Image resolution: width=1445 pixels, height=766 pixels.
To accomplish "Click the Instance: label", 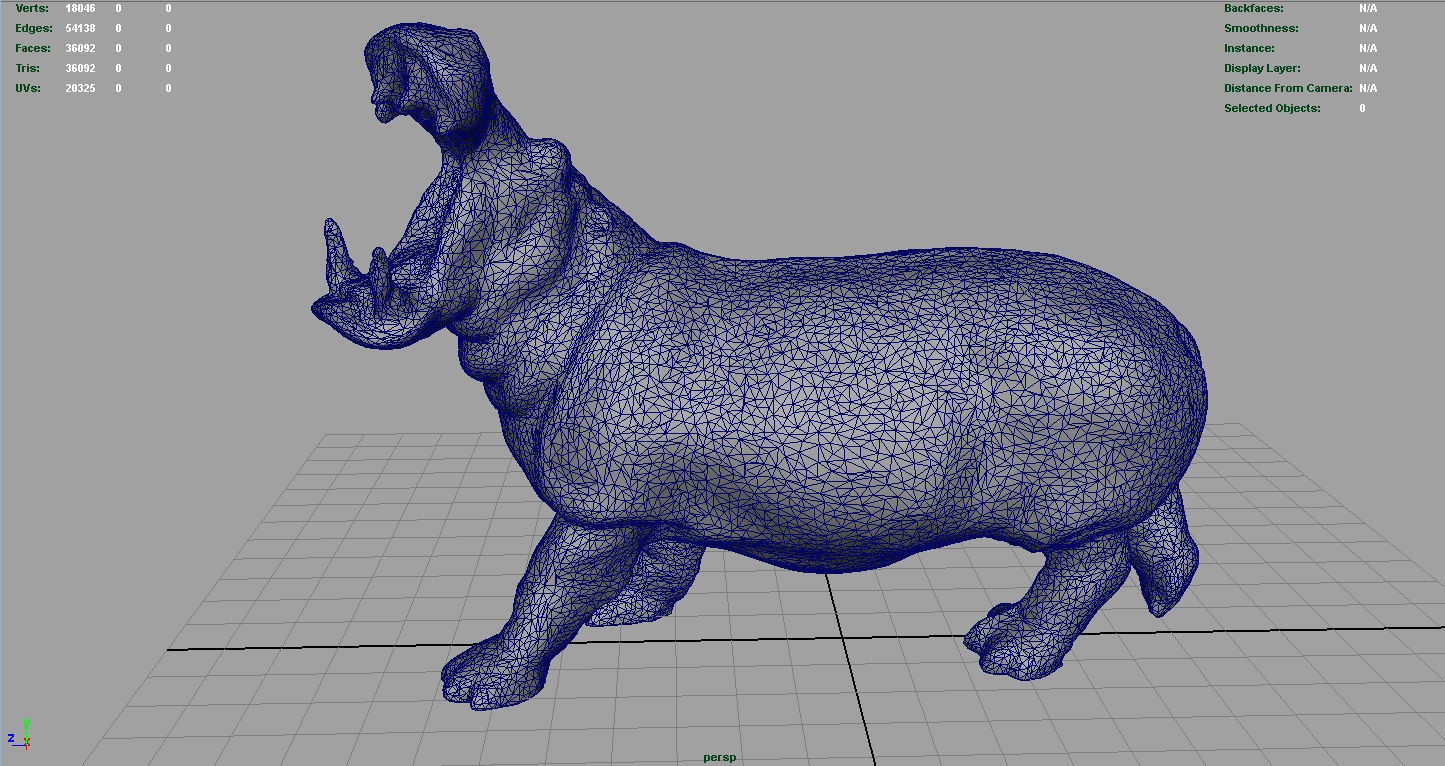I will point(1249,48).
